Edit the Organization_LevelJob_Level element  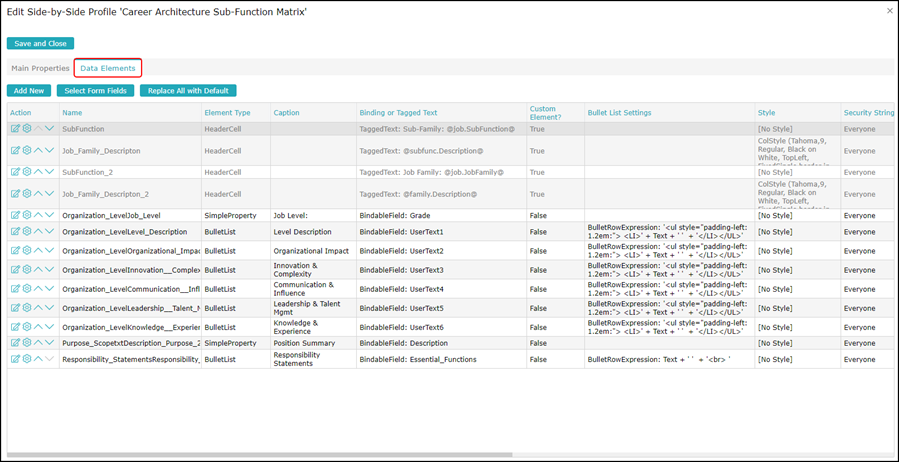pyautogui.click(x=15, y=215)
